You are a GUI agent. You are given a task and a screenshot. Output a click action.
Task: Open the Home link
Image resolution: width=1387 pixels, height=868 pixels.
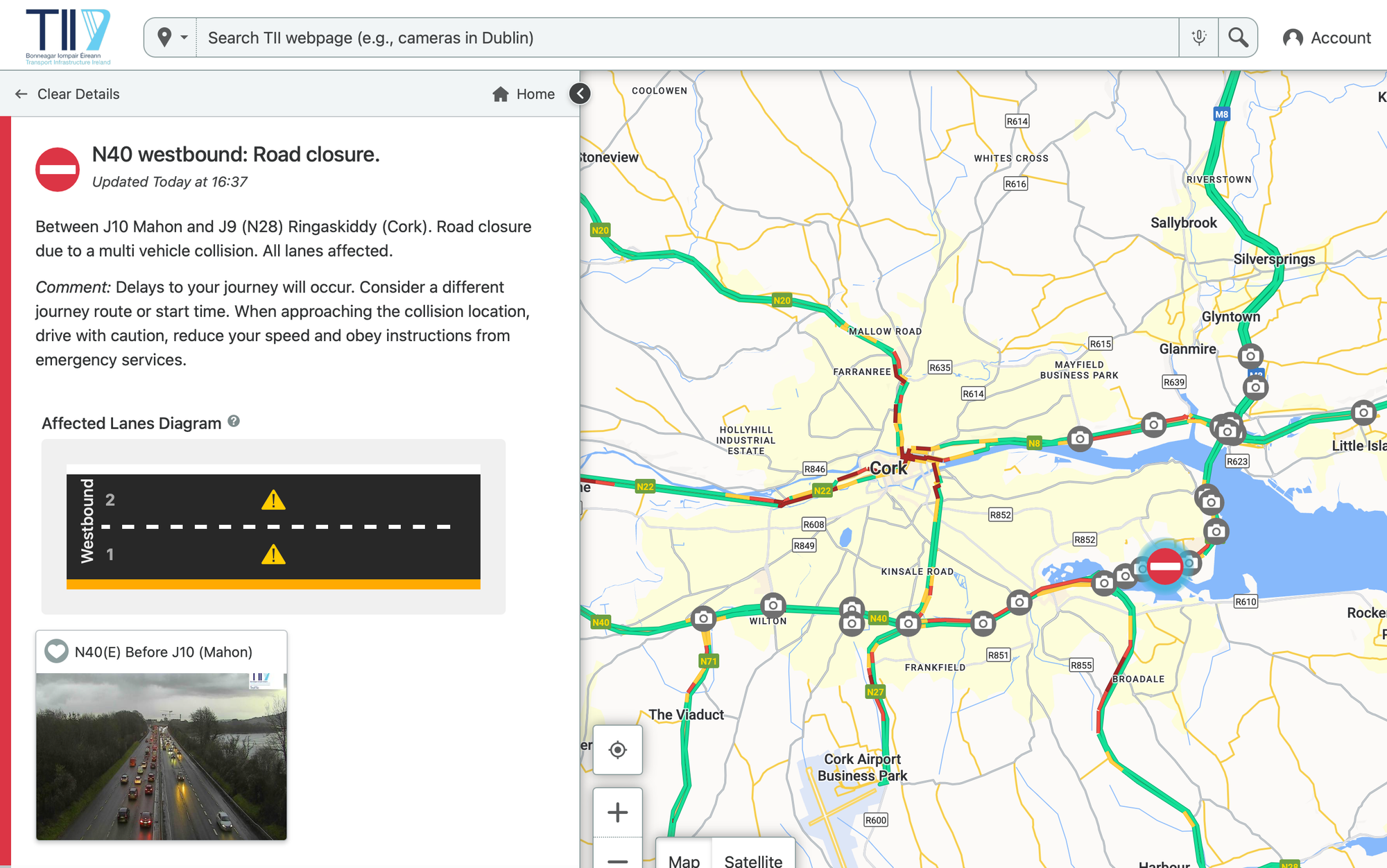click(524, 94)
